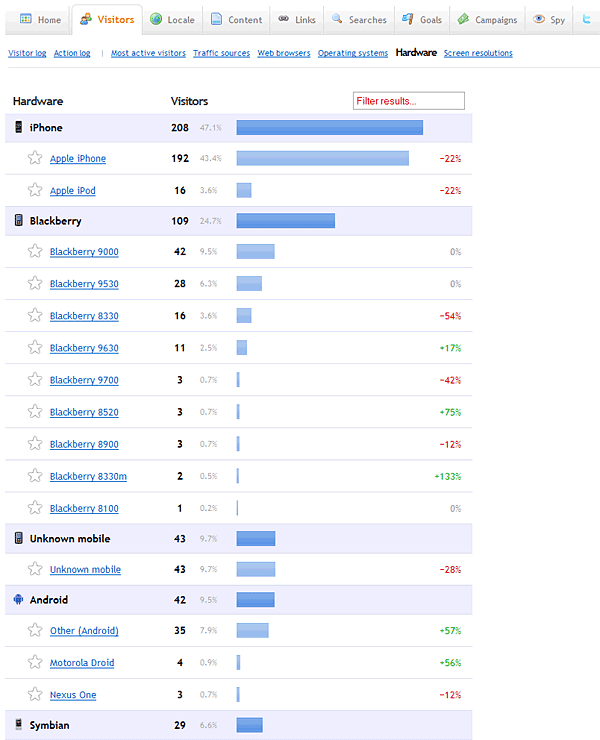Click the Visitors column header
Viewport: 600px width, 740px height.
(x=189, y=101)
